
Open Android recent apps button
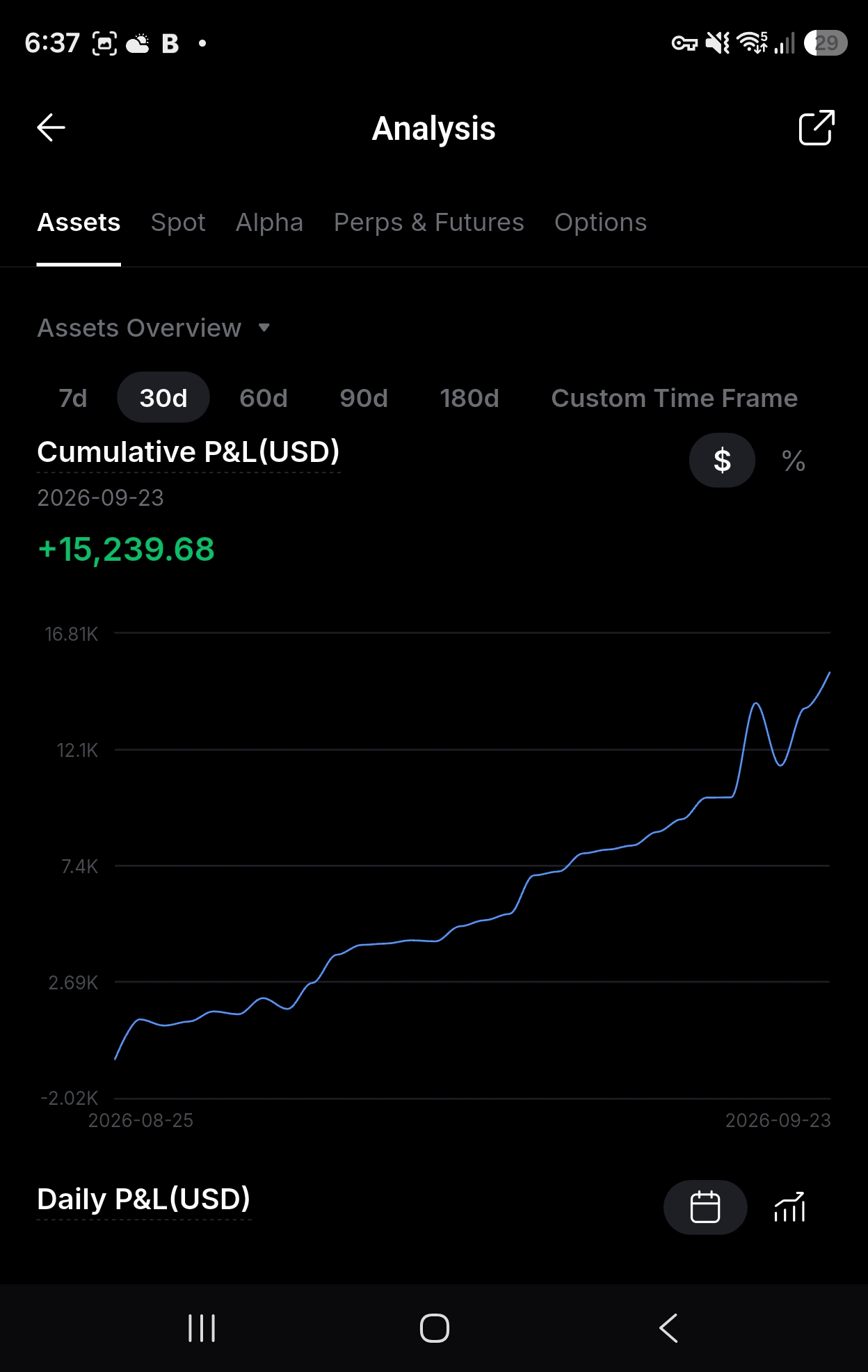coord(202,1328)
